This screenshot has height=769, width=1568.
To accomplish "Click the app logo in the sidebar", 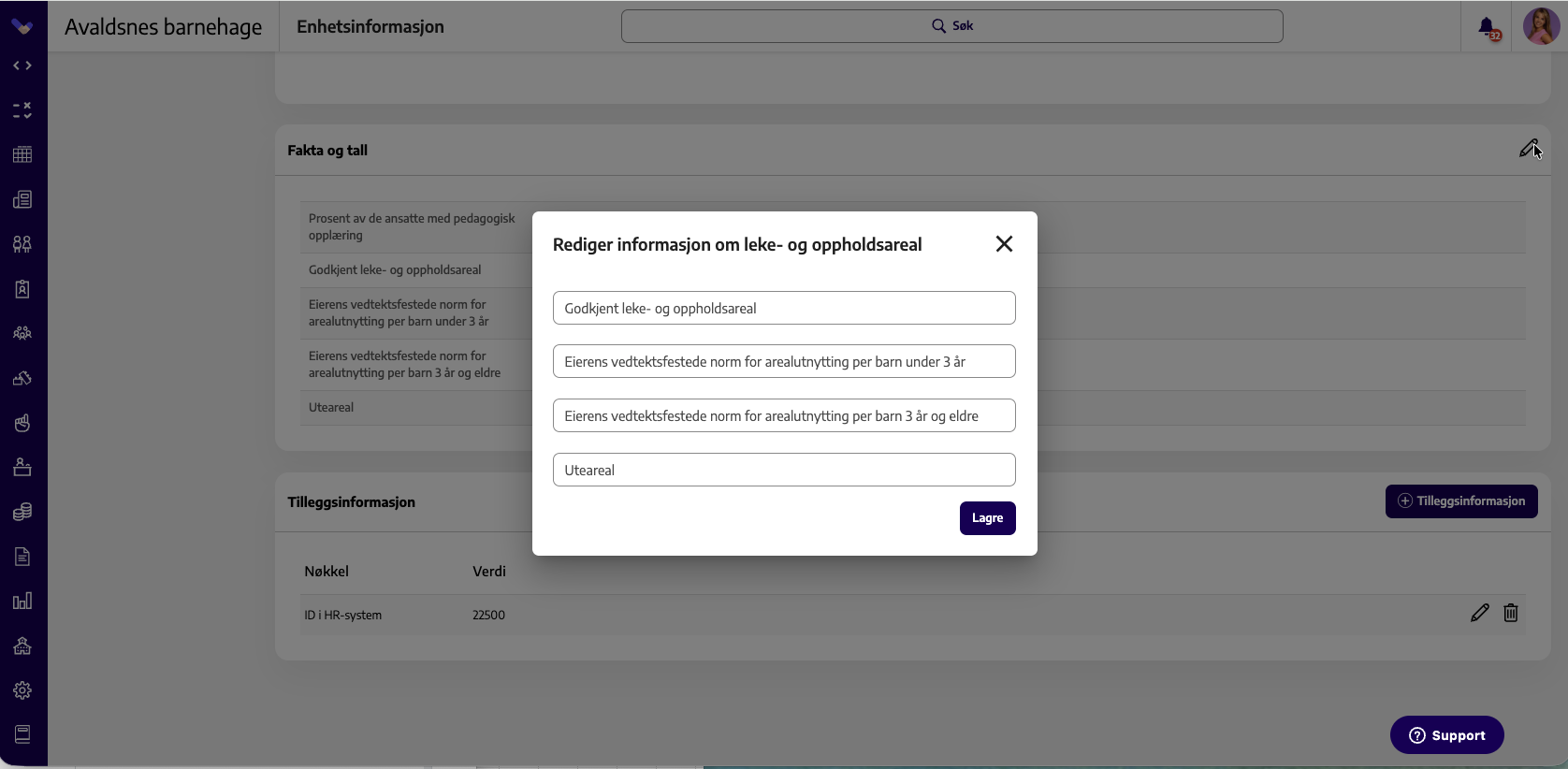I will (x=22, y=26).
